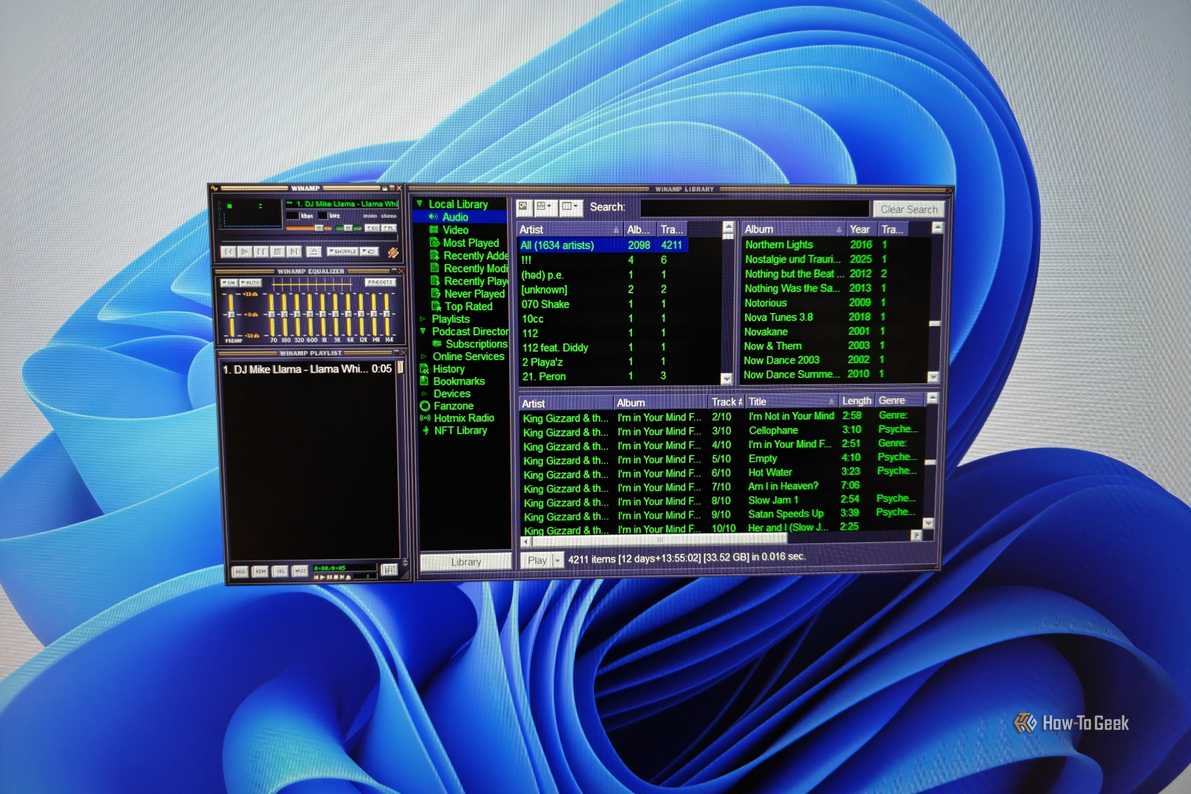
Task: Open the dropdown arrow next to Play
Action: pyautogui.click(x=558, y=560)
